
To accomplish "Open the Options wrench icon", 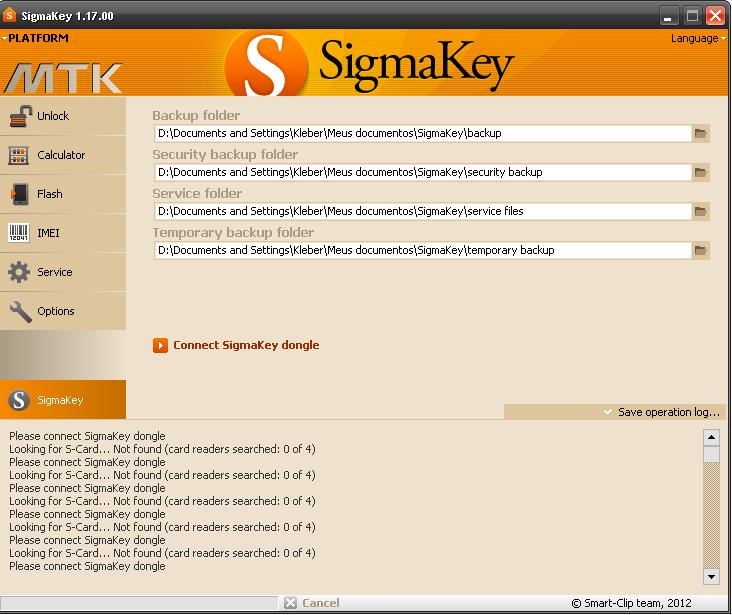I will coord(21,311).
